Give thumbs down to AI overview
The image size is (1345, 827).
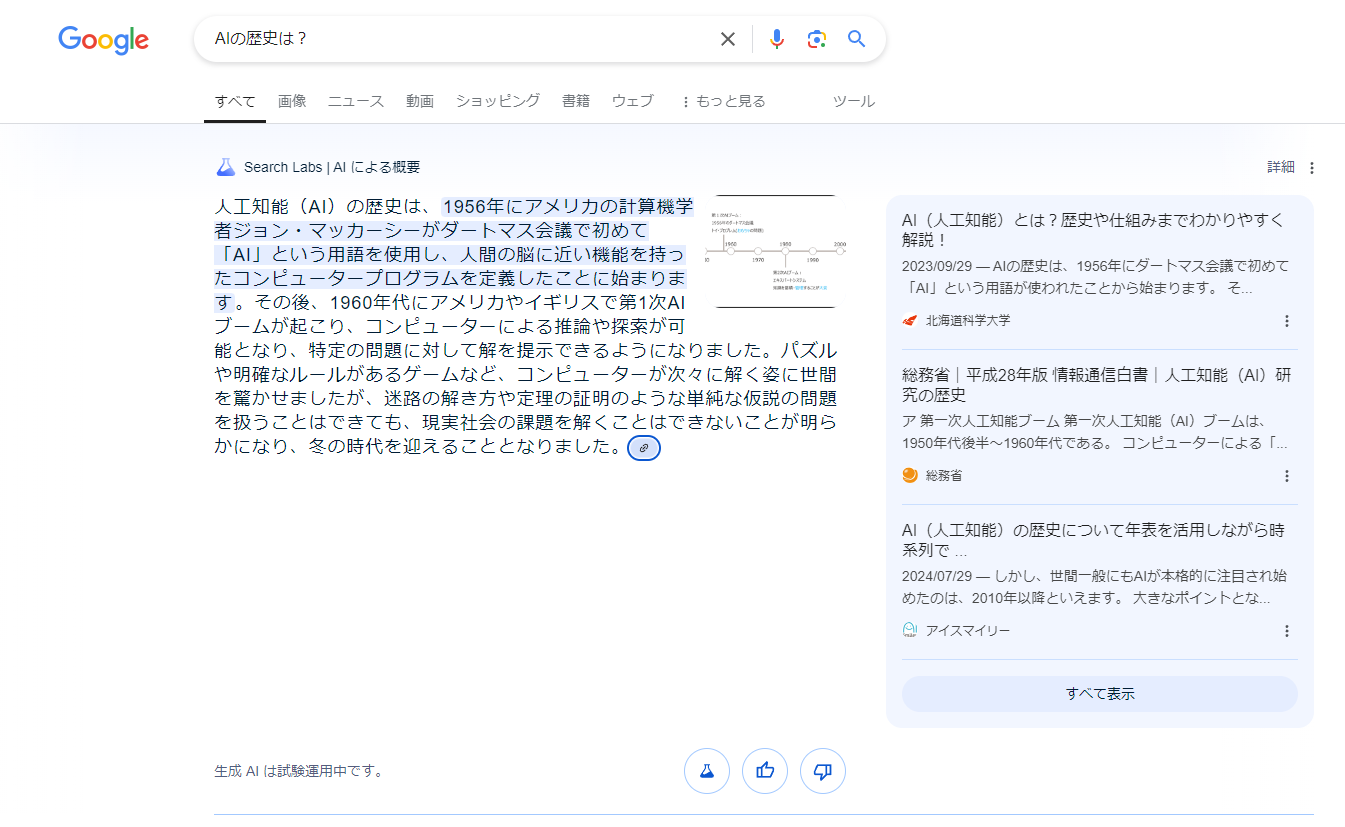pos(823,771)
